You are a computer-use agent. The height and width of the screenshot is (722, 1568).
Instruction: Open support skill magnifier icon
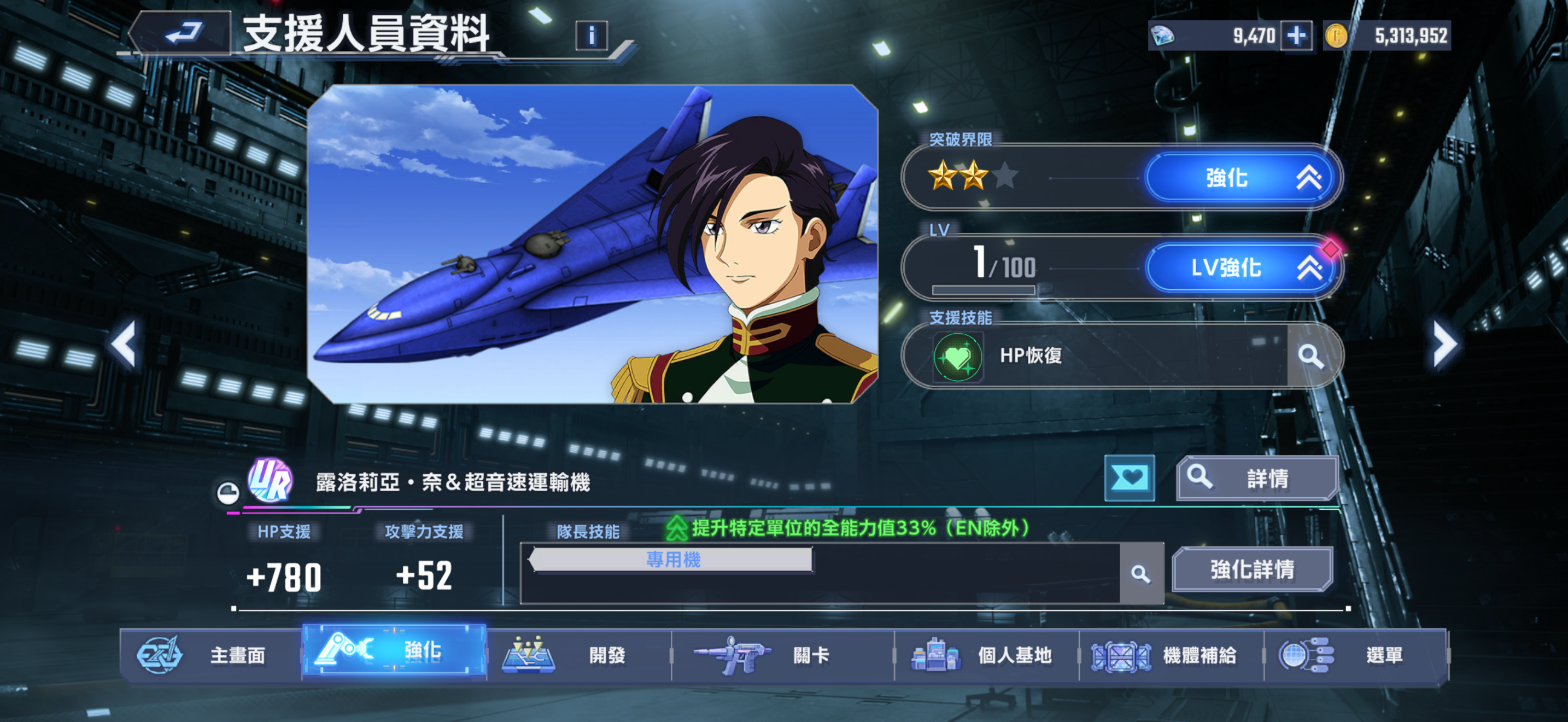[x=1310, y=356]
